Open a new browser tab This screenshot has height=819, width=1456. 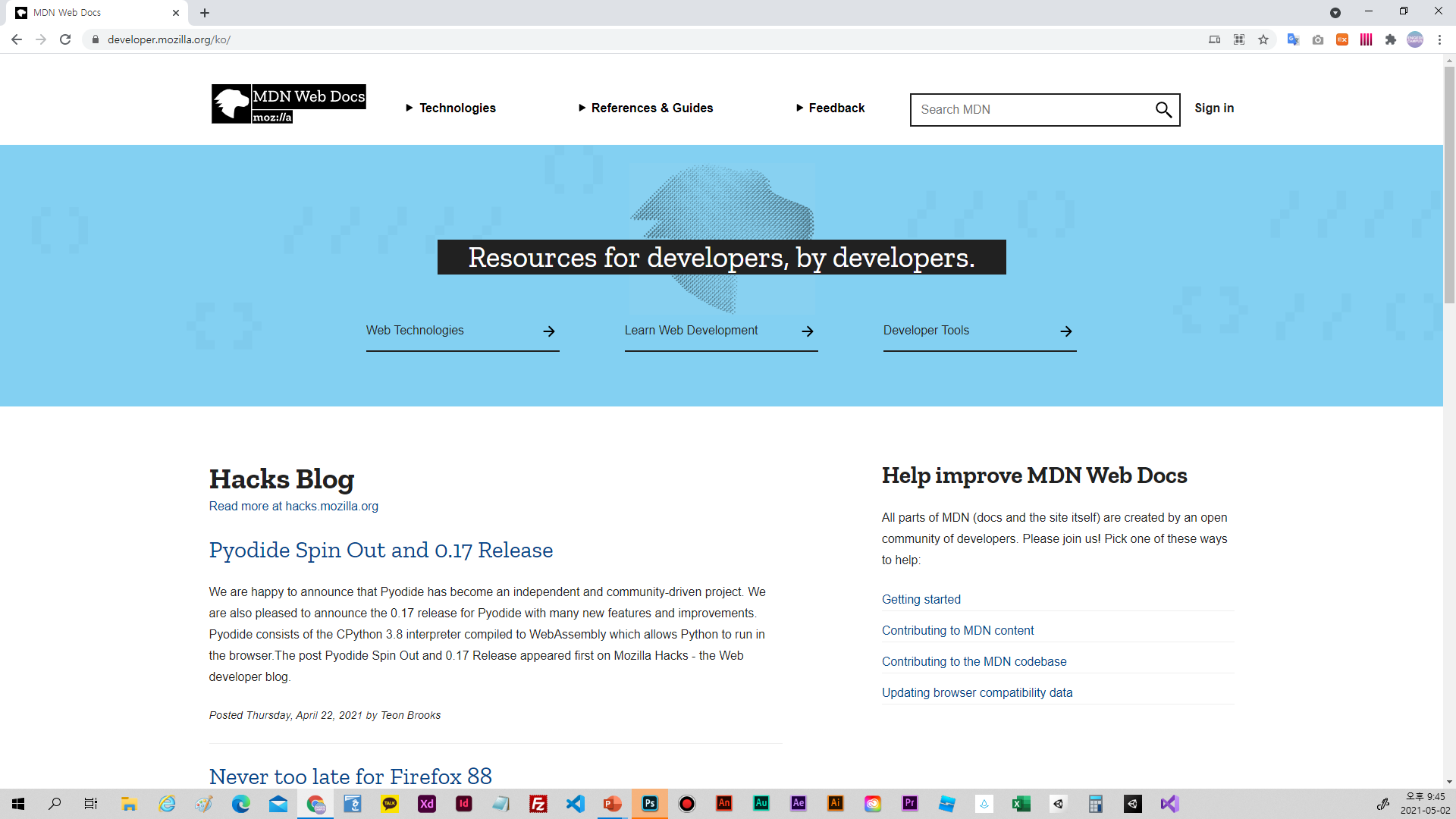(x=205, y=13)
